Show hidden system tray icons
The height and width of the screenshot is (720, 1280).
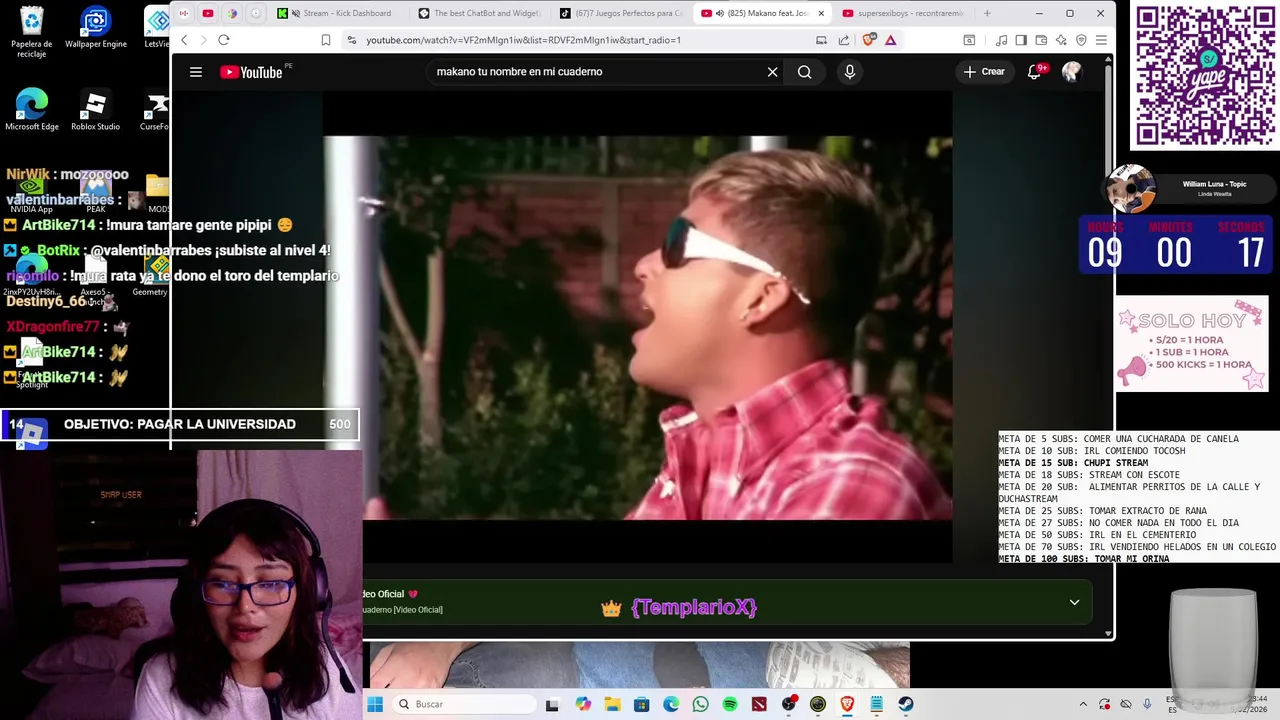[x=1083, y=704]
